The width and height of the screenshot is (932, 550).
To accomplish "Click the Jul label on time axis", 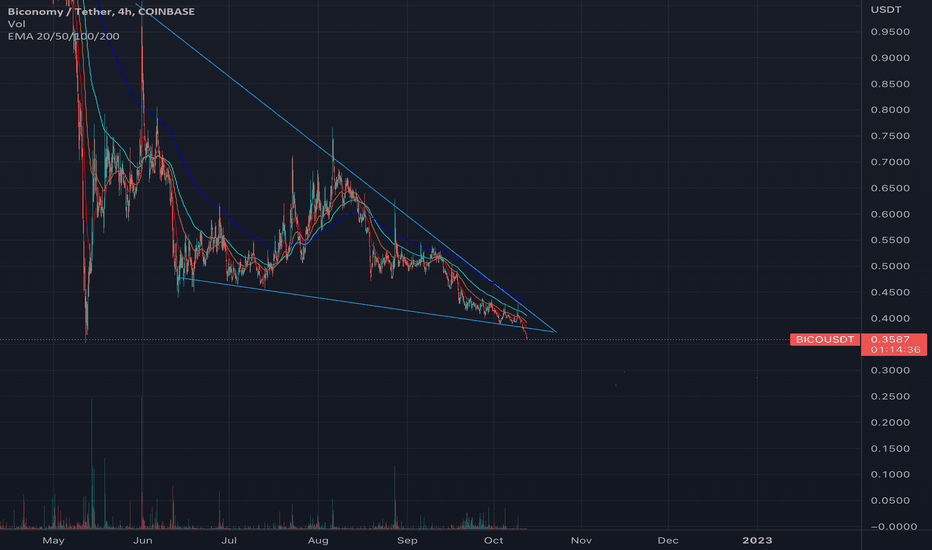I will [229, 540].
